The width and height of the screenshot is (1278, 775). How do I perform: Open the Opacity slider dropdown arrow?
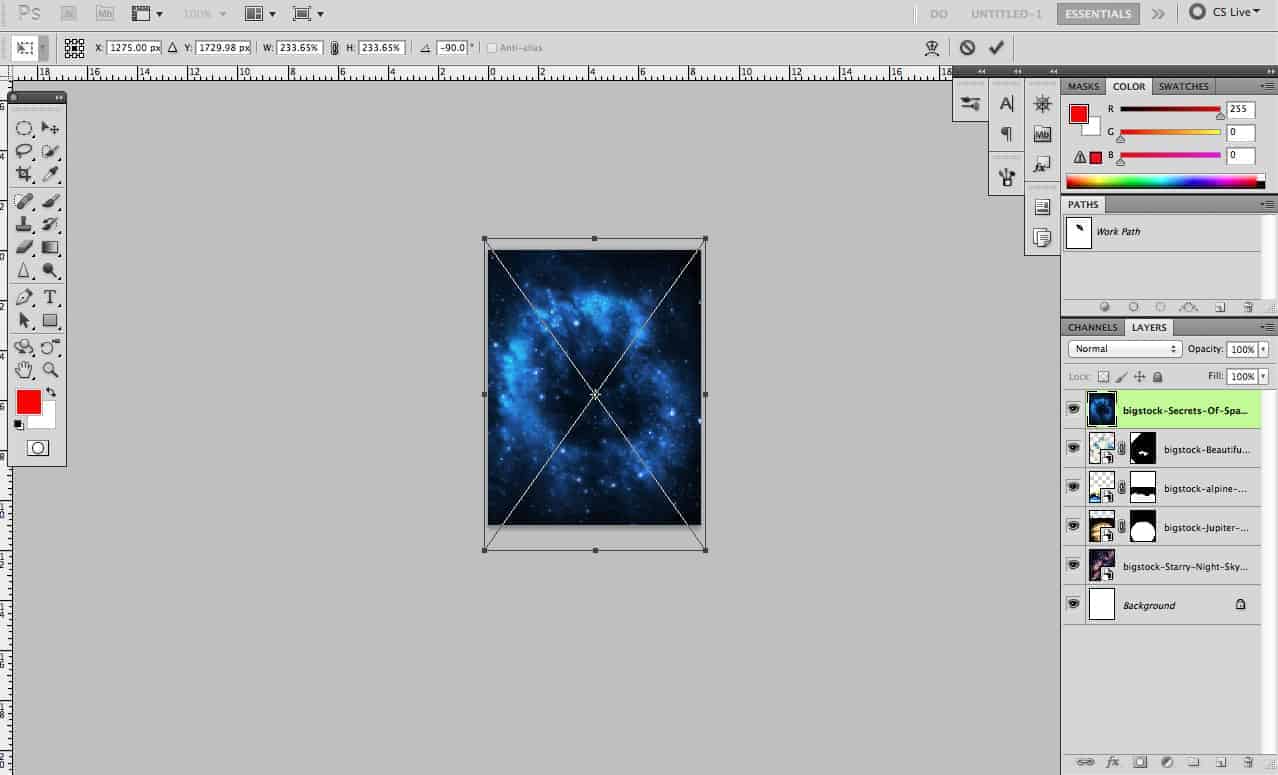tap(1263, 349)
